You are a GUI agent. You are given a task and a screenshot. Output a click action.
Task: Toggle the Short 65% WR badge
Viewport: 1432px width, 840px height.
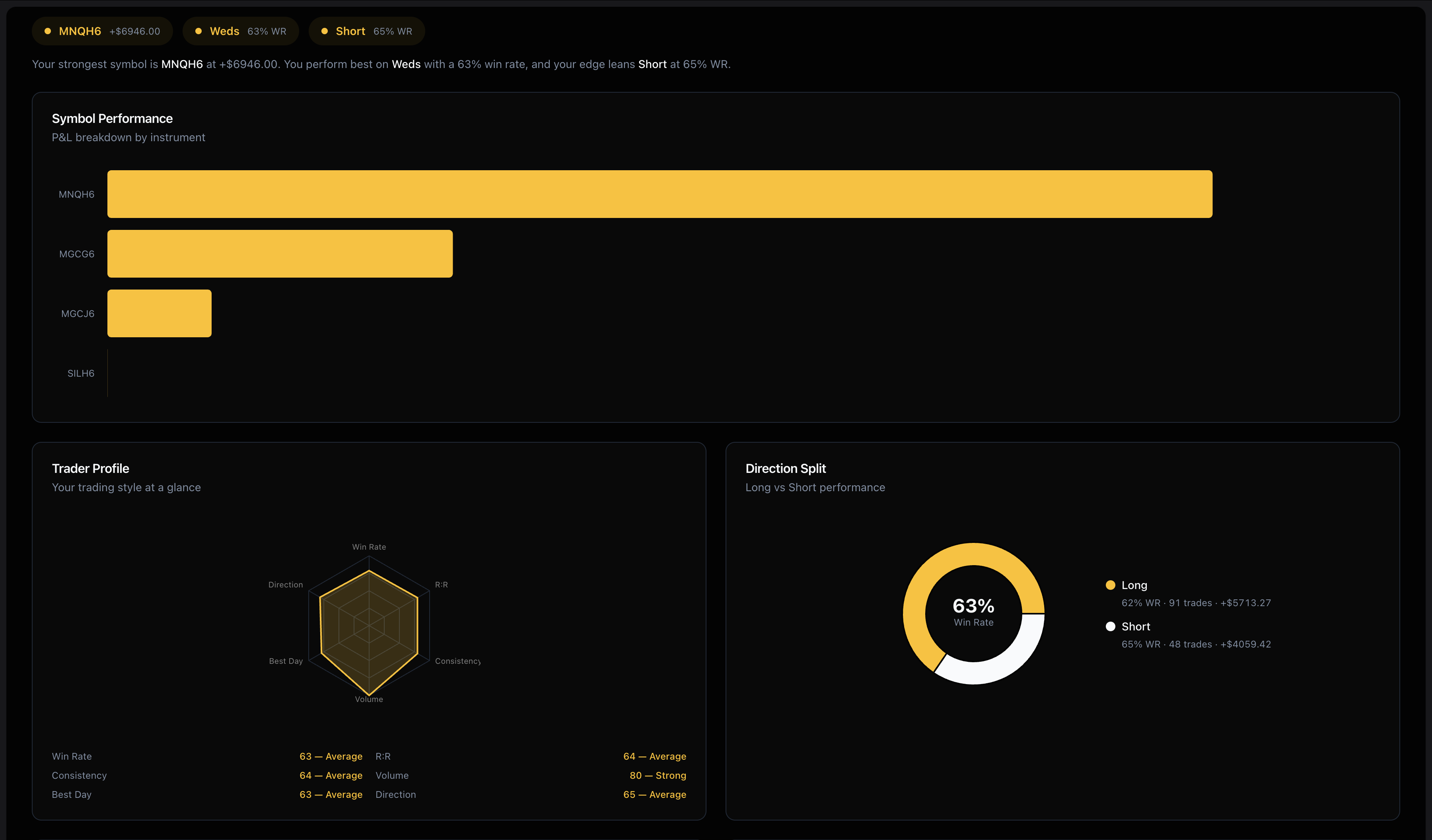point(366,31)
